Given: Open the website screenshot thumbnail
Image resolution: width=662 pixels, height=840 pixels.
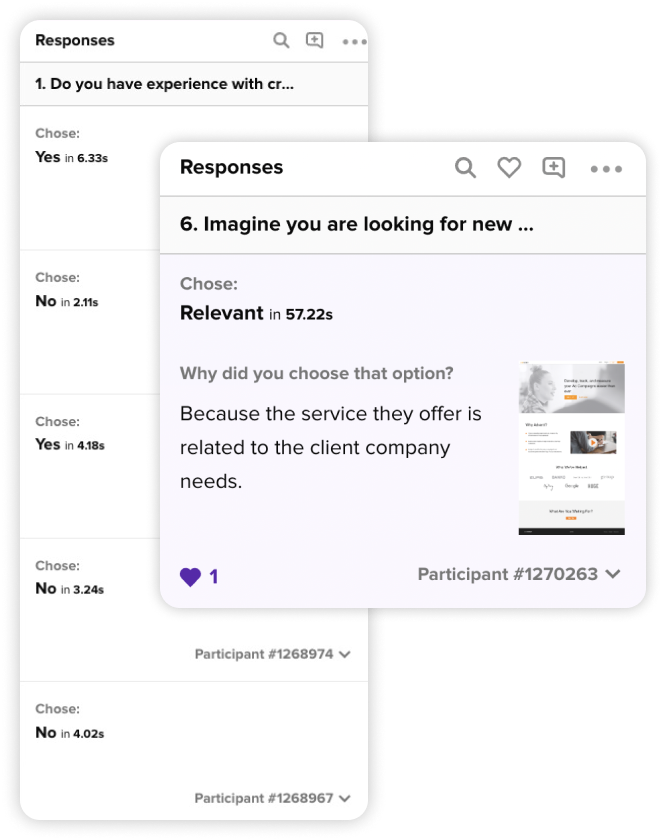Looking at the screenshot, I should coord(571,448).
